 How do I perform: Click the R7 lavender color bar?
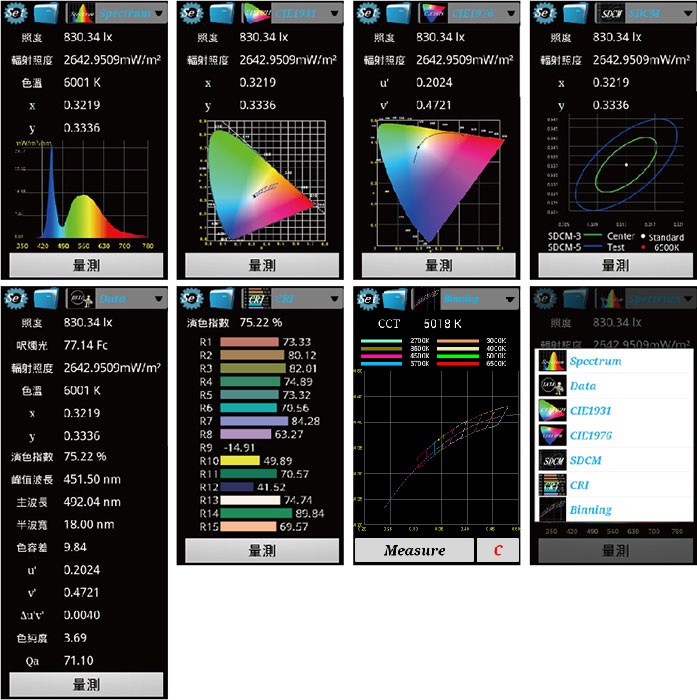(254, 421)
